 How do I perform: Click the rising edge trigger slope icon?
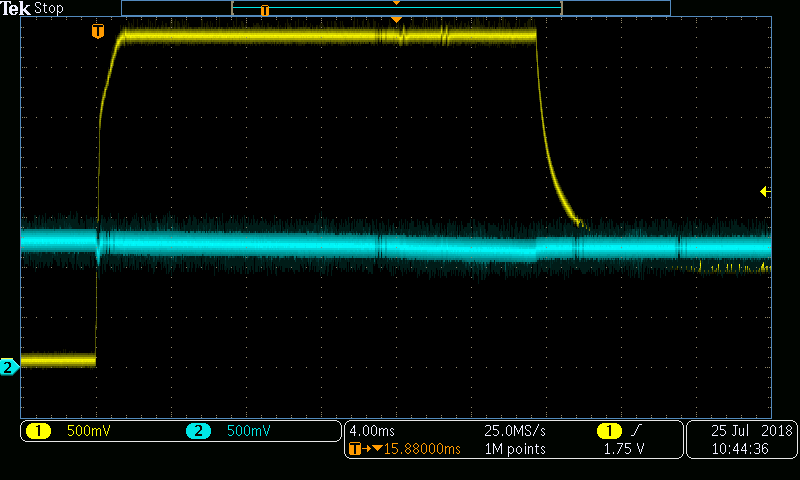click(636, 431)
